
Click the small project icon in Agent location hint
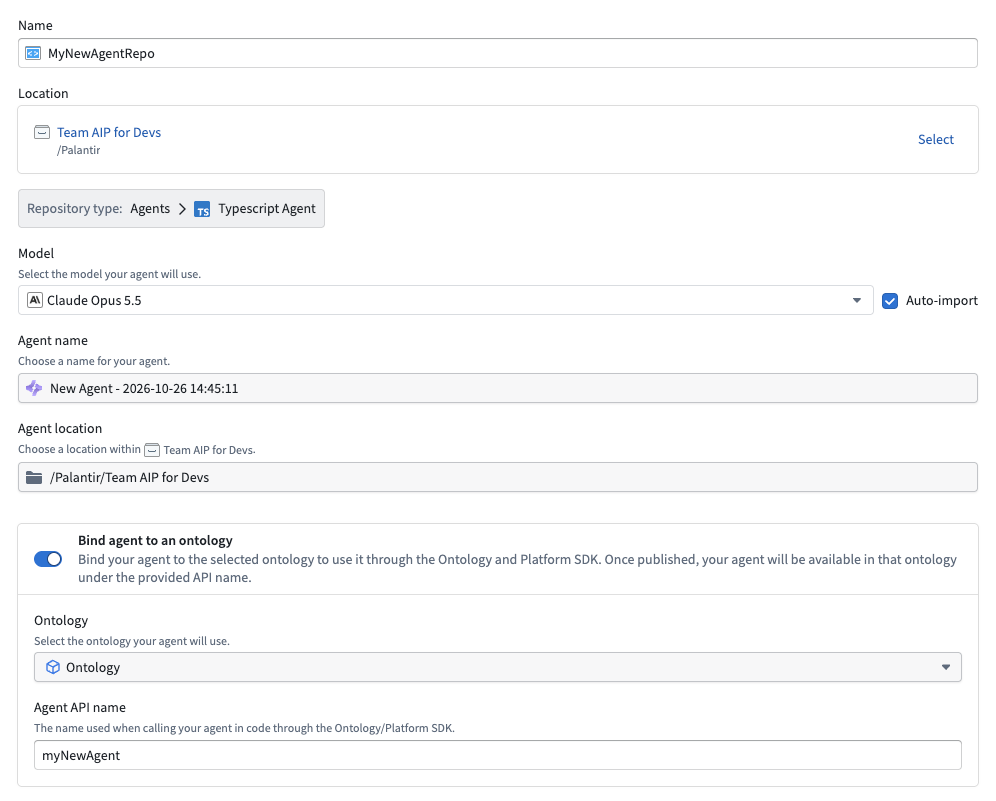(152, 450)
